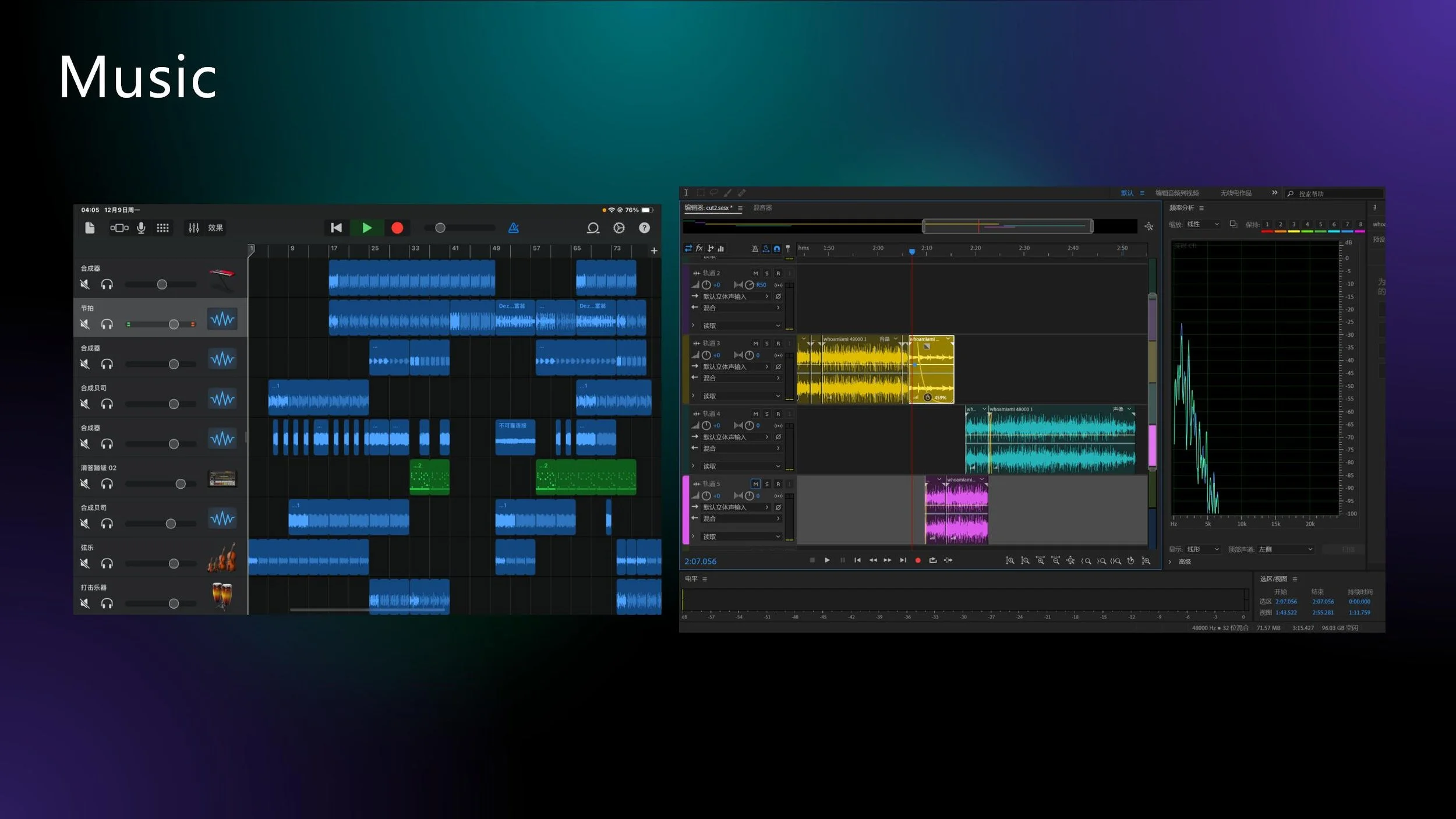Click the fx button in Audition toolbar
This screenshot has height=819, width=1456.
699,248
